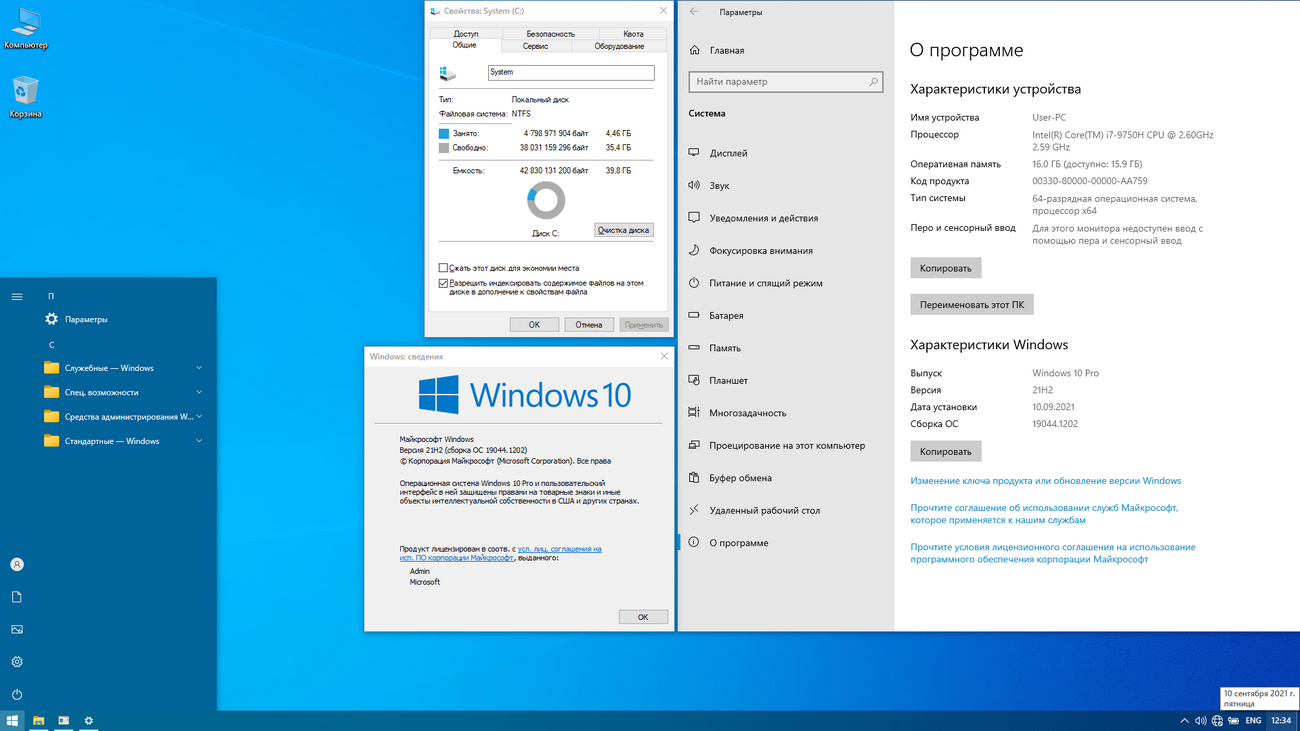Open File Explorer from the taskbar
Image resolution: width=1300 pixels, height=731 pixels.
point(38,720)
